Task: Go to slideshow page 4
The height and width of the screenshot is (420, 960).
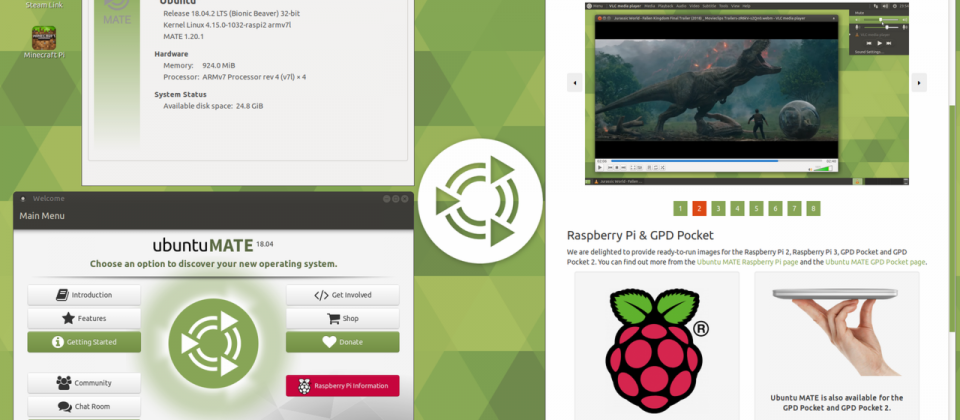Action: pos(737,208)
